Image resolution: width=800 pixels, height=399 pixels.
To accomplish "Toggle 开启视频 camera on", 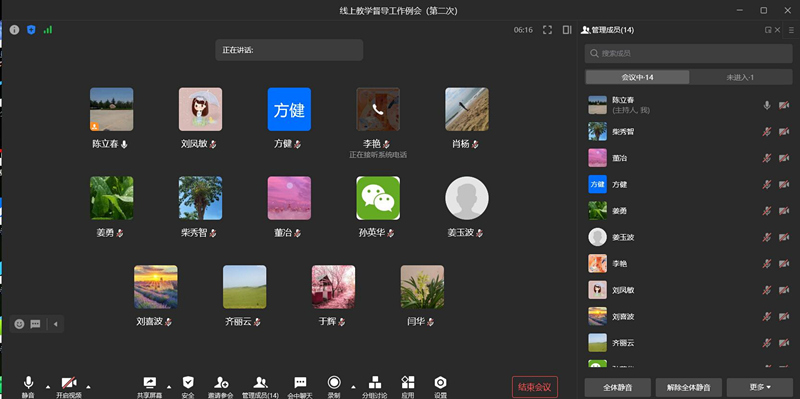I will (69, 387).
